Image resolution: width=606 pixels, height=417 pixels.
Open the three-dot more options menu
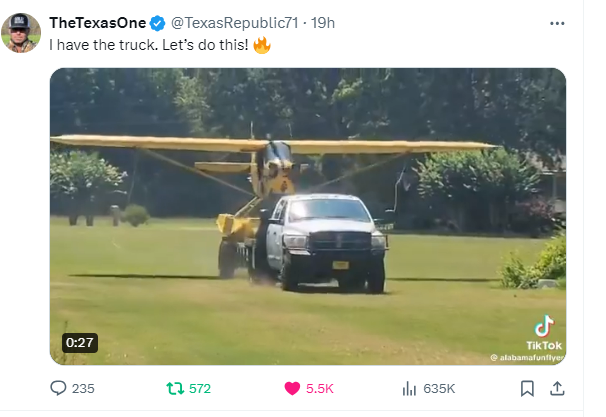point(557,24)
